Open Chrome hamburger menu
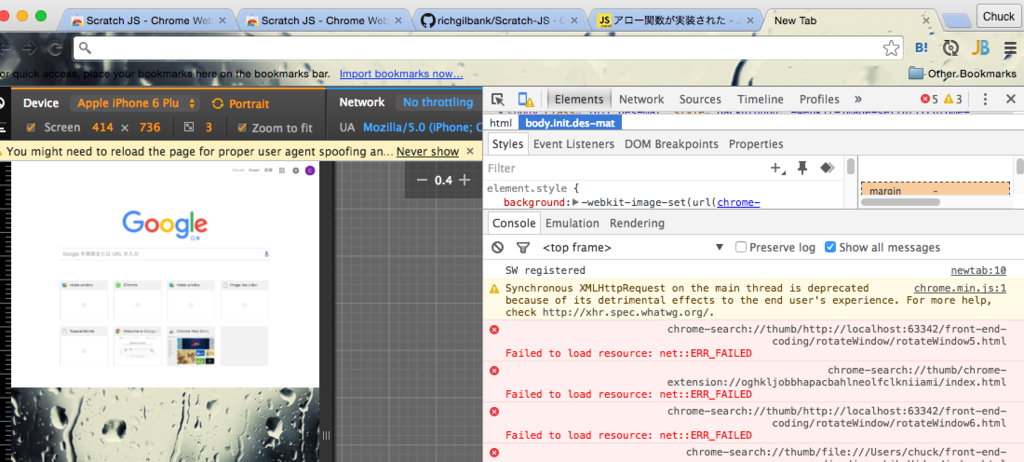Screen dimensions: 1024x462 tap(1010, 48)
